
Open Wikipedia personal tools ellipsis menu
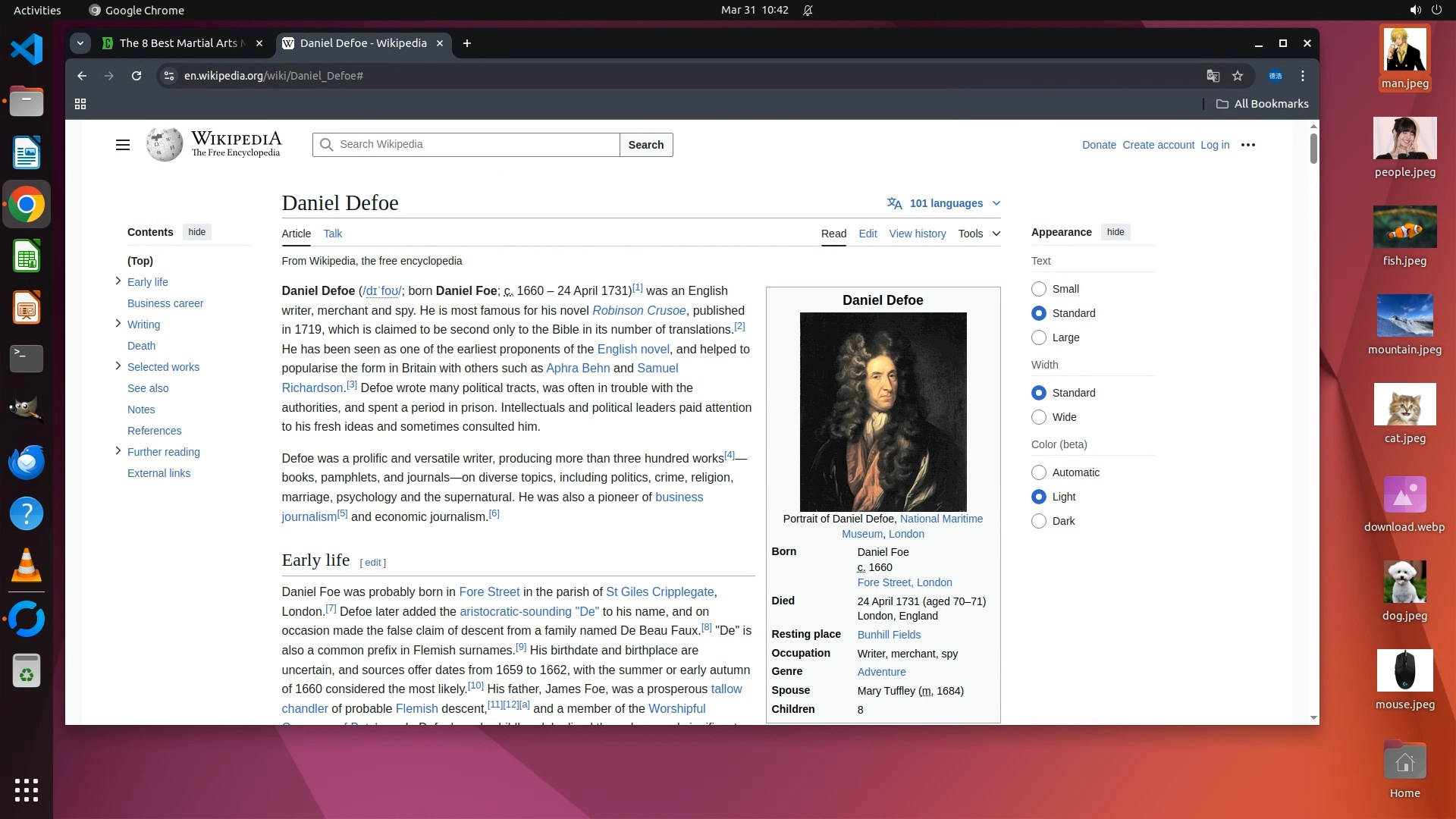pos(1247,145)
